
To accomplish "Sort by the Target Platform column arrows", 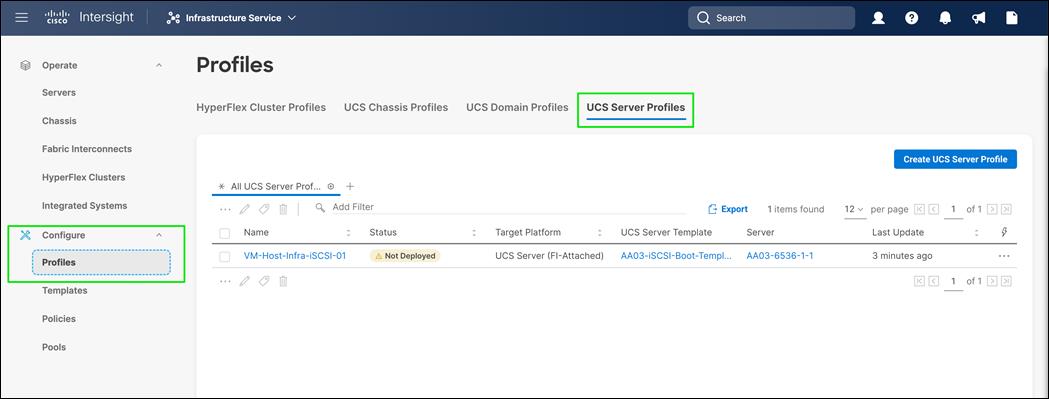I will click(599, 233).
